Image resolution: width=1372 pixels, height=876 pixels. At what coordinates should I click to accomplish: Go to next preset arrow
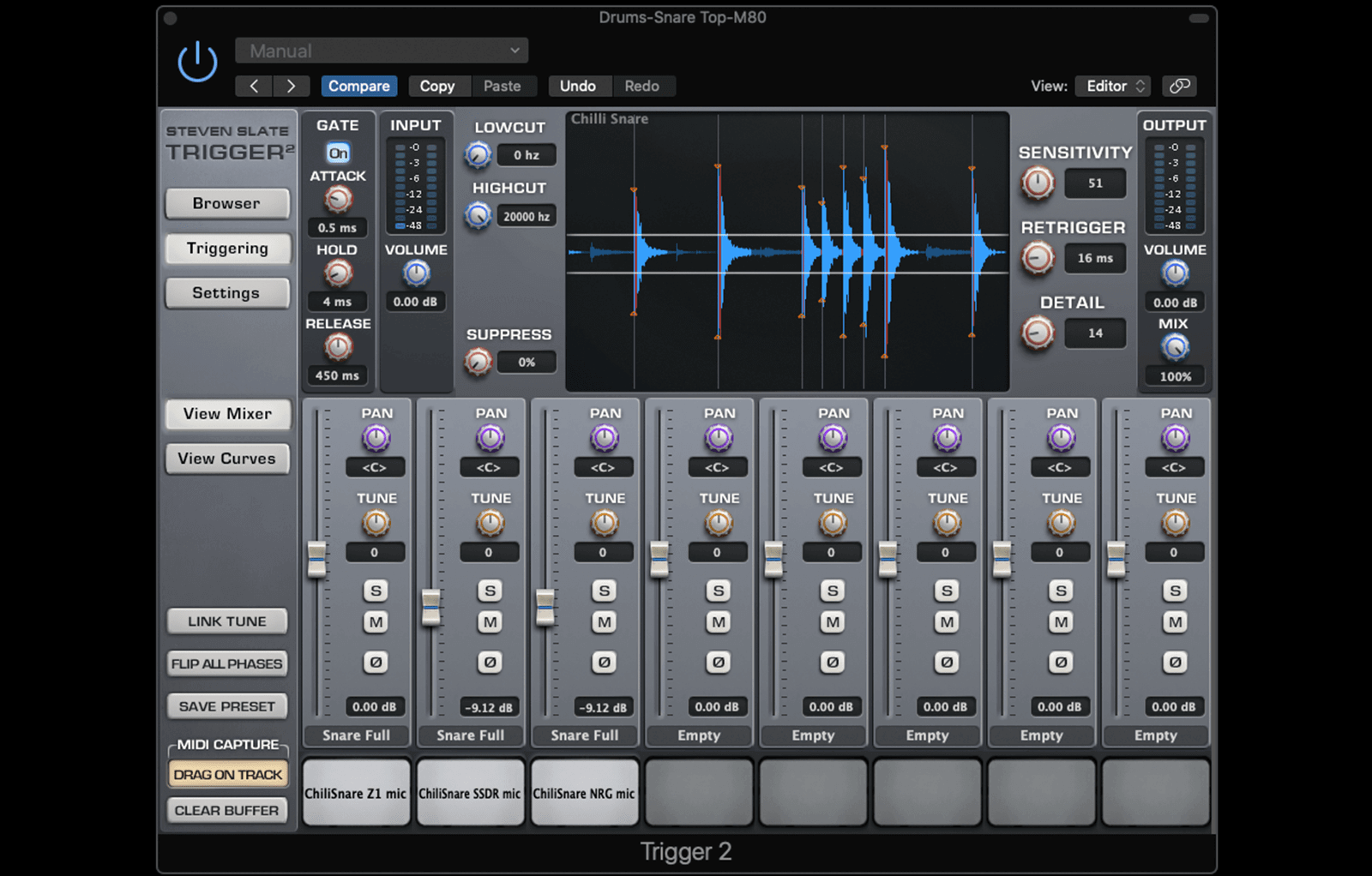point(292,86)
